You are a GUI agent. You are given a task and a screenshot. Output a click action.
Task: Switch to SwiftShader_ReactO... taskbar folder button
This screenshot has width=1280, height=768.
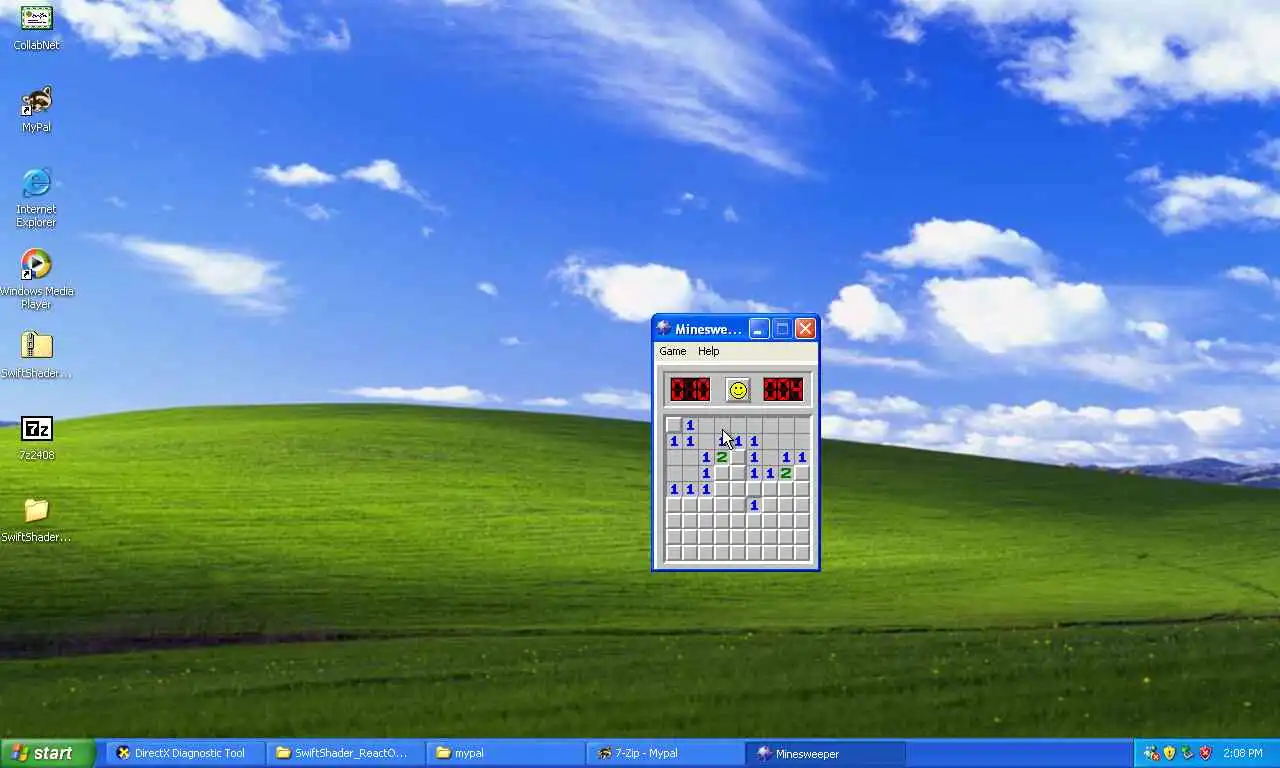[346, 753]
